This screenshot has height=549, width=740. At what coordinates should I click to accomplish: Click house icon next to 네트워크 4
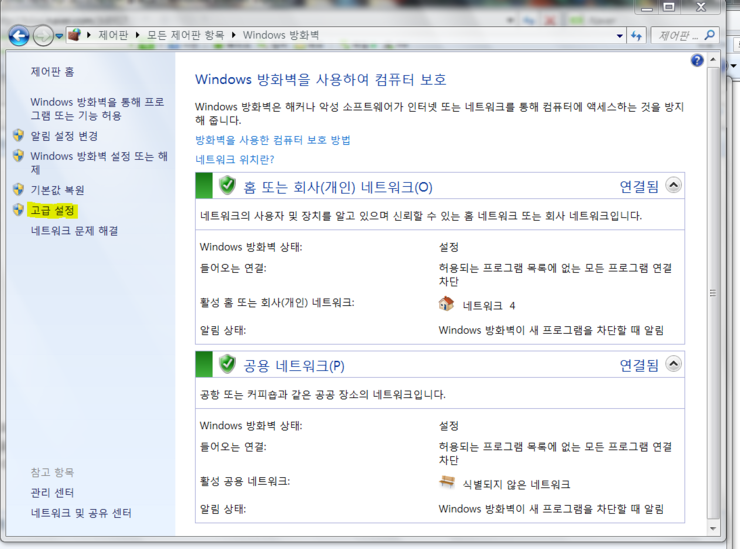[x=446, y=304]
